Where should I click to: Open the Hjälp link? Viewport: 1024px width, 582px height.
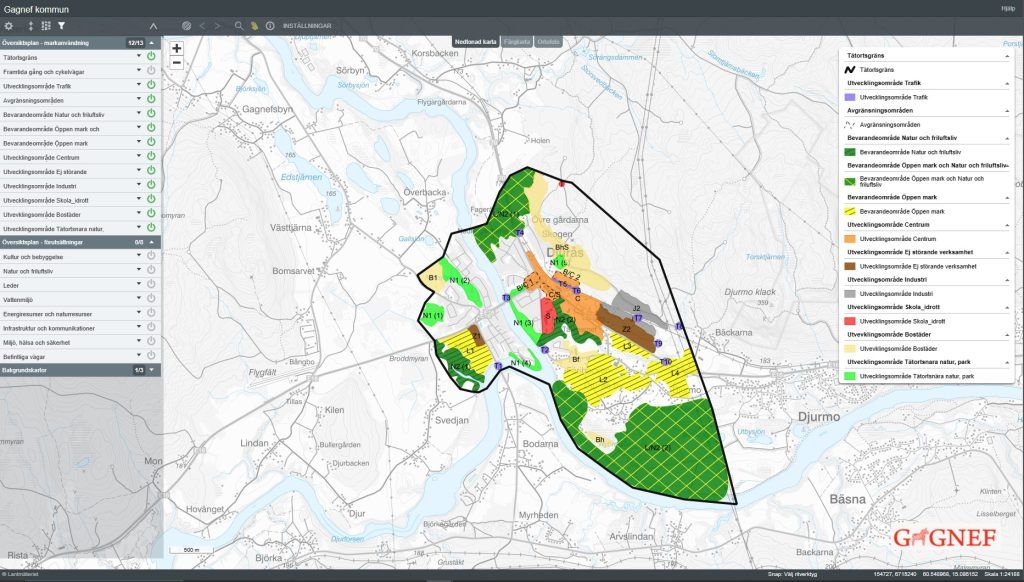click(x=1007, y=8)
